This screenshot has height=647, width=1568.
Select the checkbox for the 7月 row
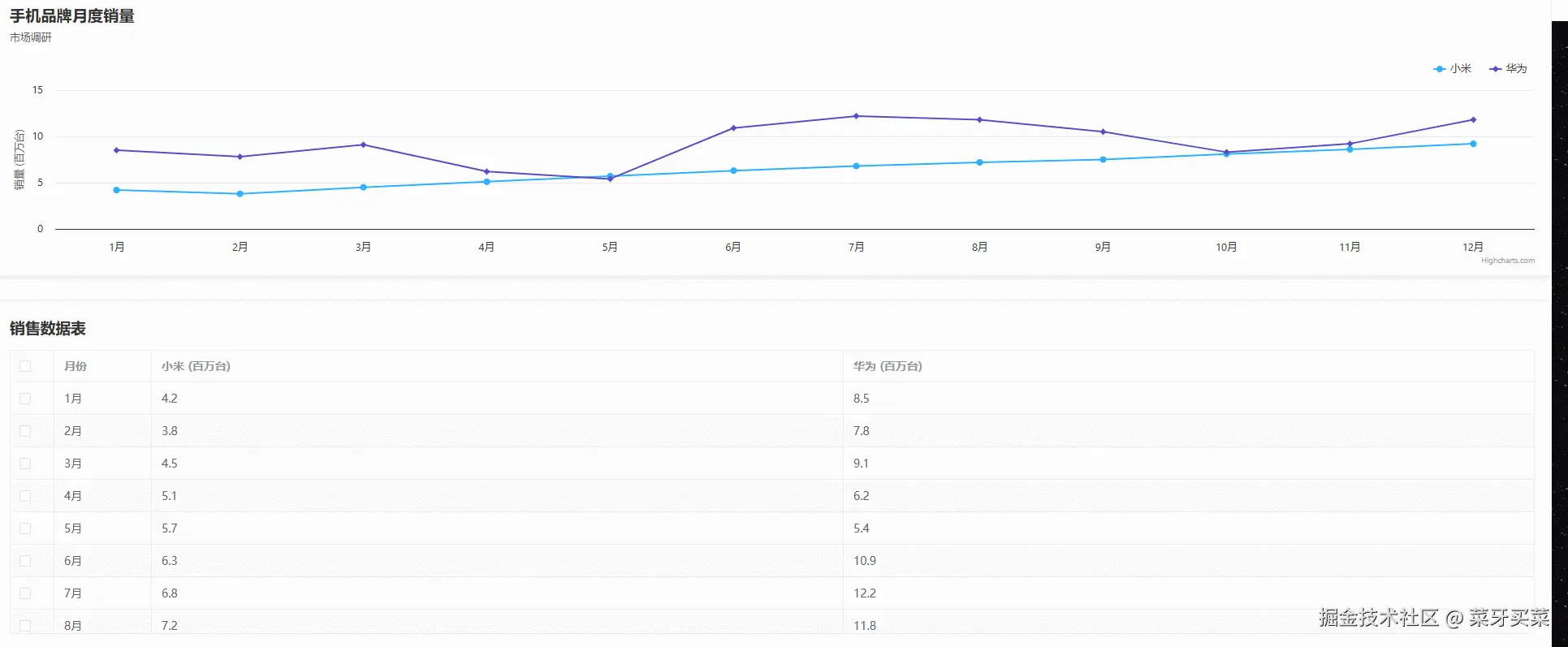25,593
